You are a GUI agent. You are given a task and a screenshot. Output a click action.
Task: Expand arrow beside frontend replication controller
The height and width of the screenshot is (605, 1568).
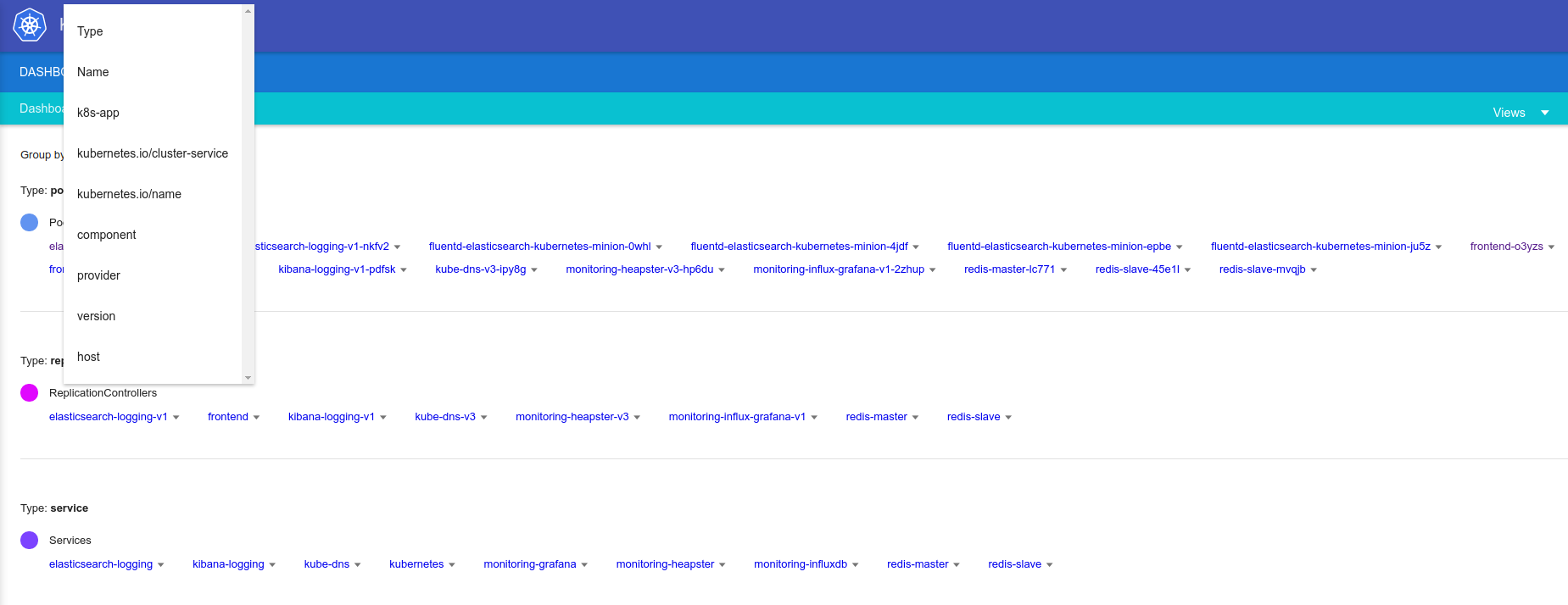pyautogui.click(x=256, y=418)
